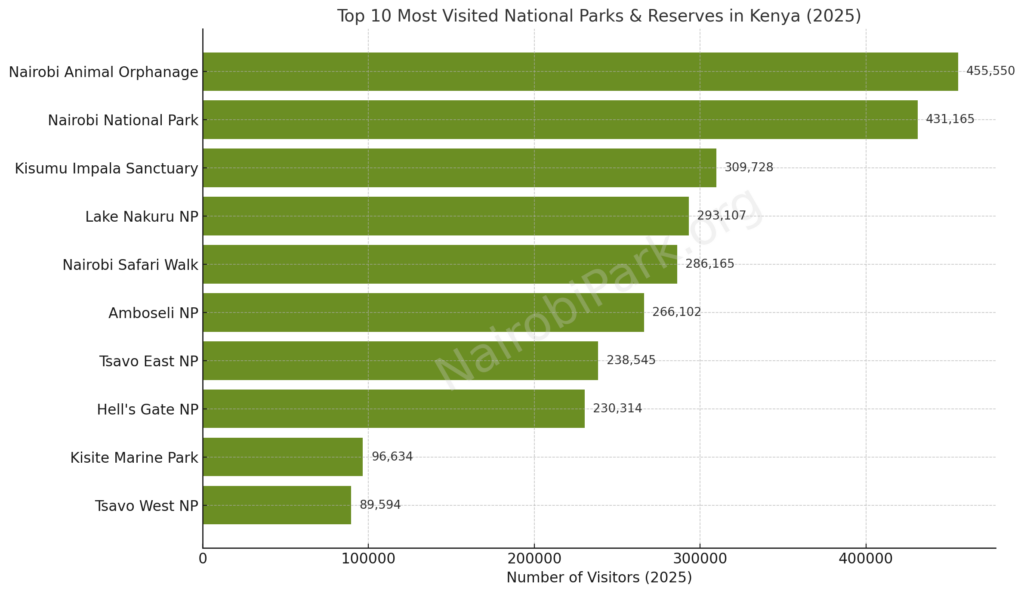Select the Kisumu Impala Sanctuary bar
Viewport: 1024px width, 594px height.
(x=460, y=168)
